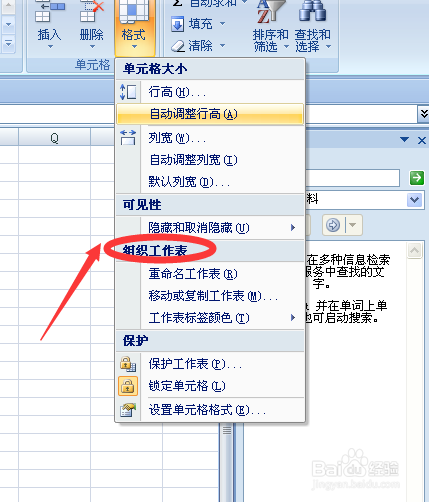Choose 自动调整列宽(I) menu item
The width and height of the screenshot is (429, 502).
[210, 160]
